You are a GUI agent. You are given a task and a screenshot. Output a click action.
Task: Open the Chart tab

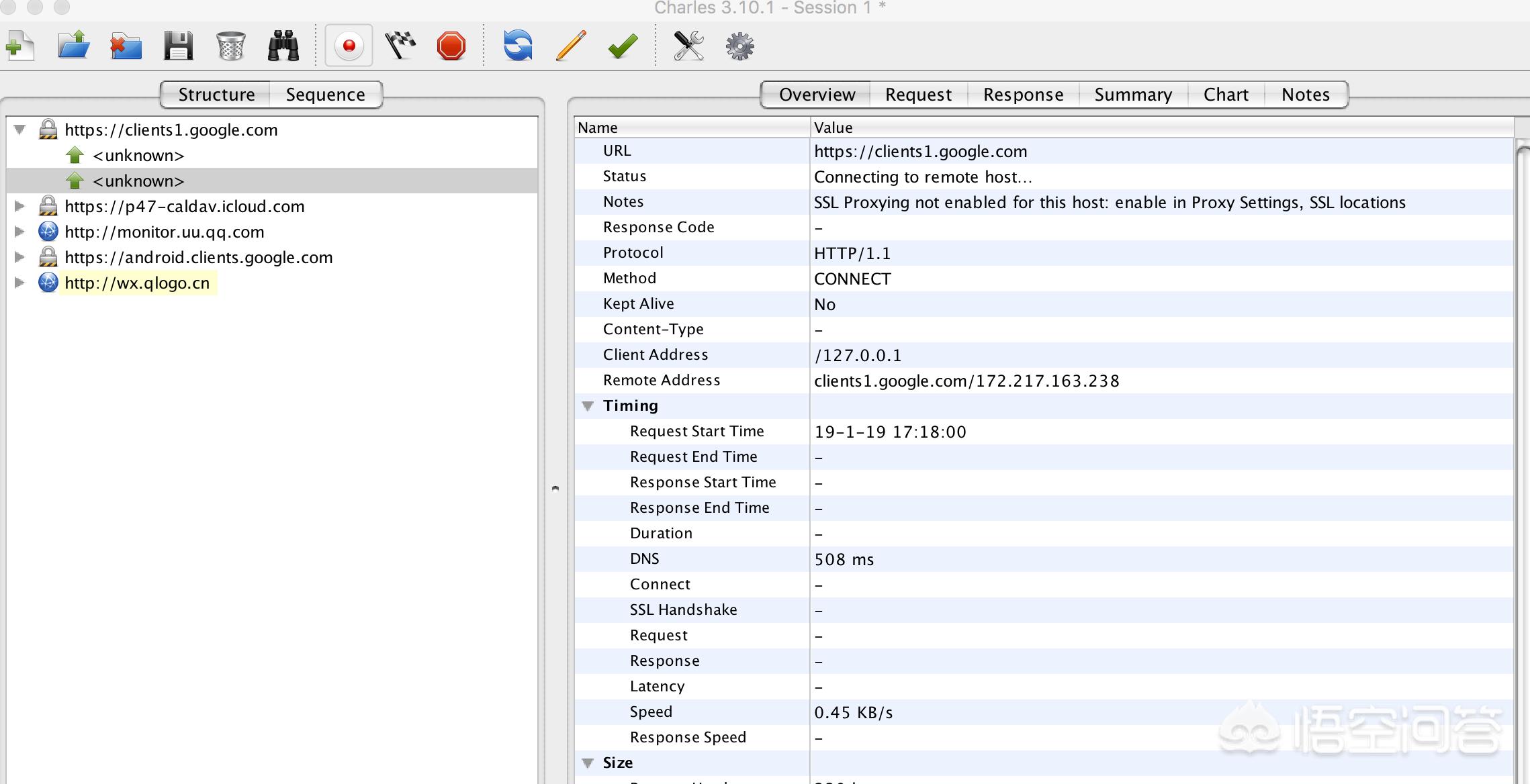pos(1226,95)
